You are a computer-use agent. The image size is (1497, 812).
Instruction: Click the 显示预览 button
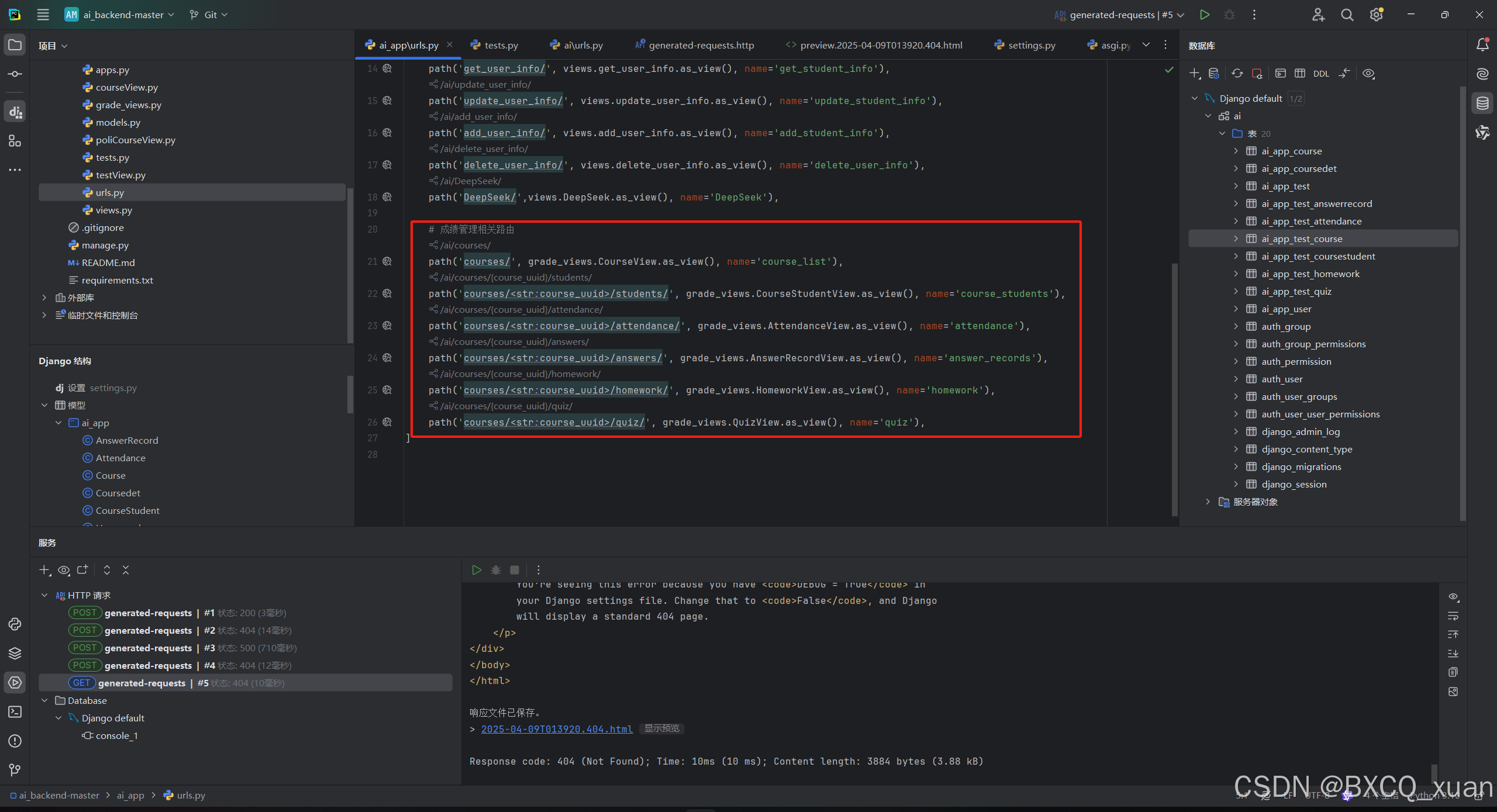[x=661, y=728]
